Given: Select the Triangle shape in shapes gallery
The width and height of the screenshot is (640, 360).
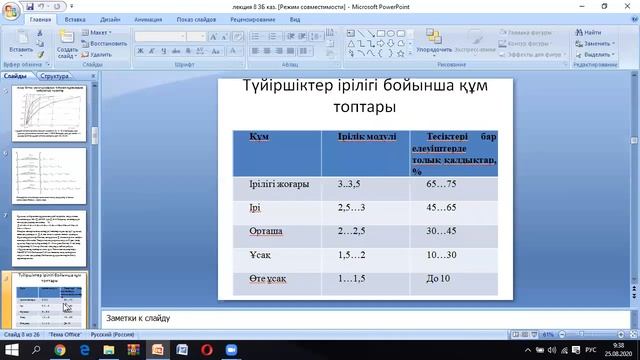Looking at the screenshot, I should click(351, 44).
